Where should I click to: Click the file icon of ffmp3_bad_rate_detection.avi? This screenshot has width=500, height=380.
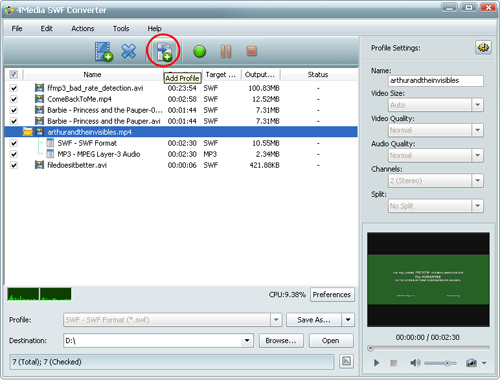(39, 88)
